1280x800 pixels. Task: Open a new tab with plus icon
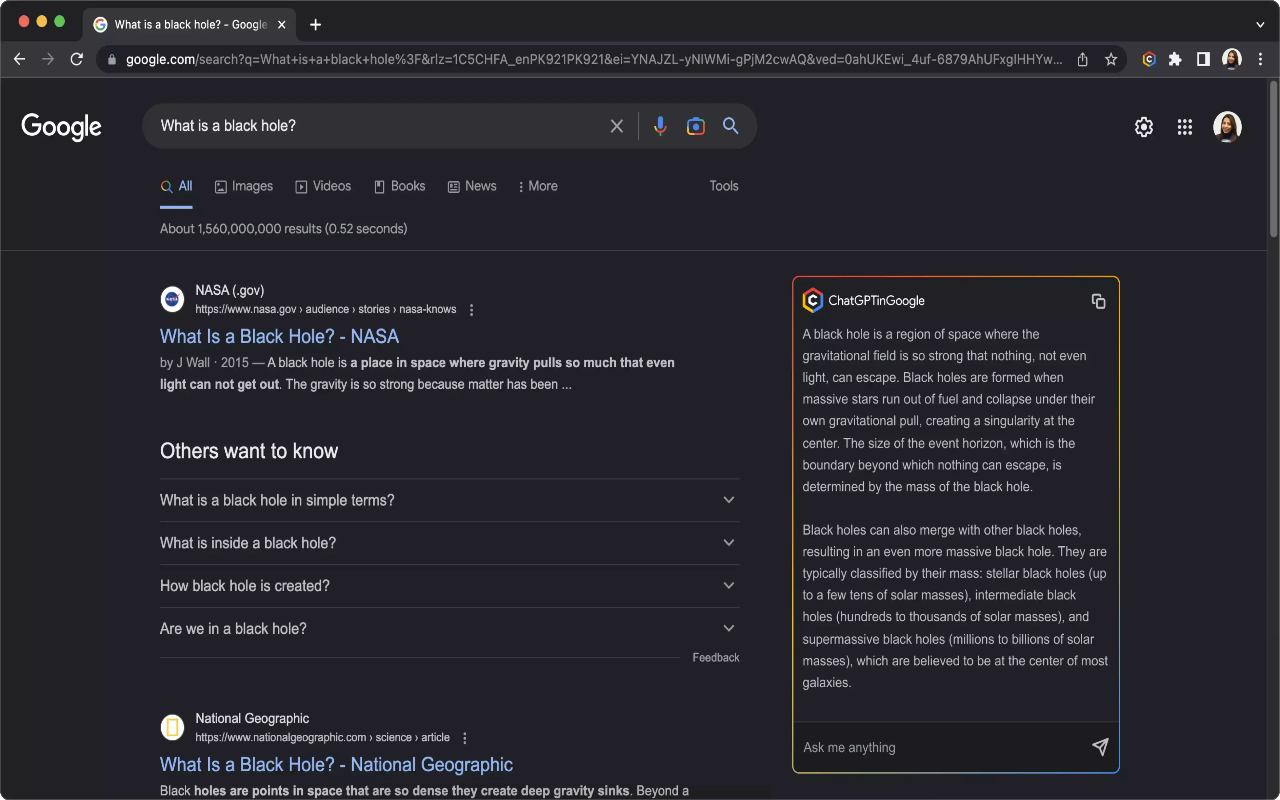(316, 25)
